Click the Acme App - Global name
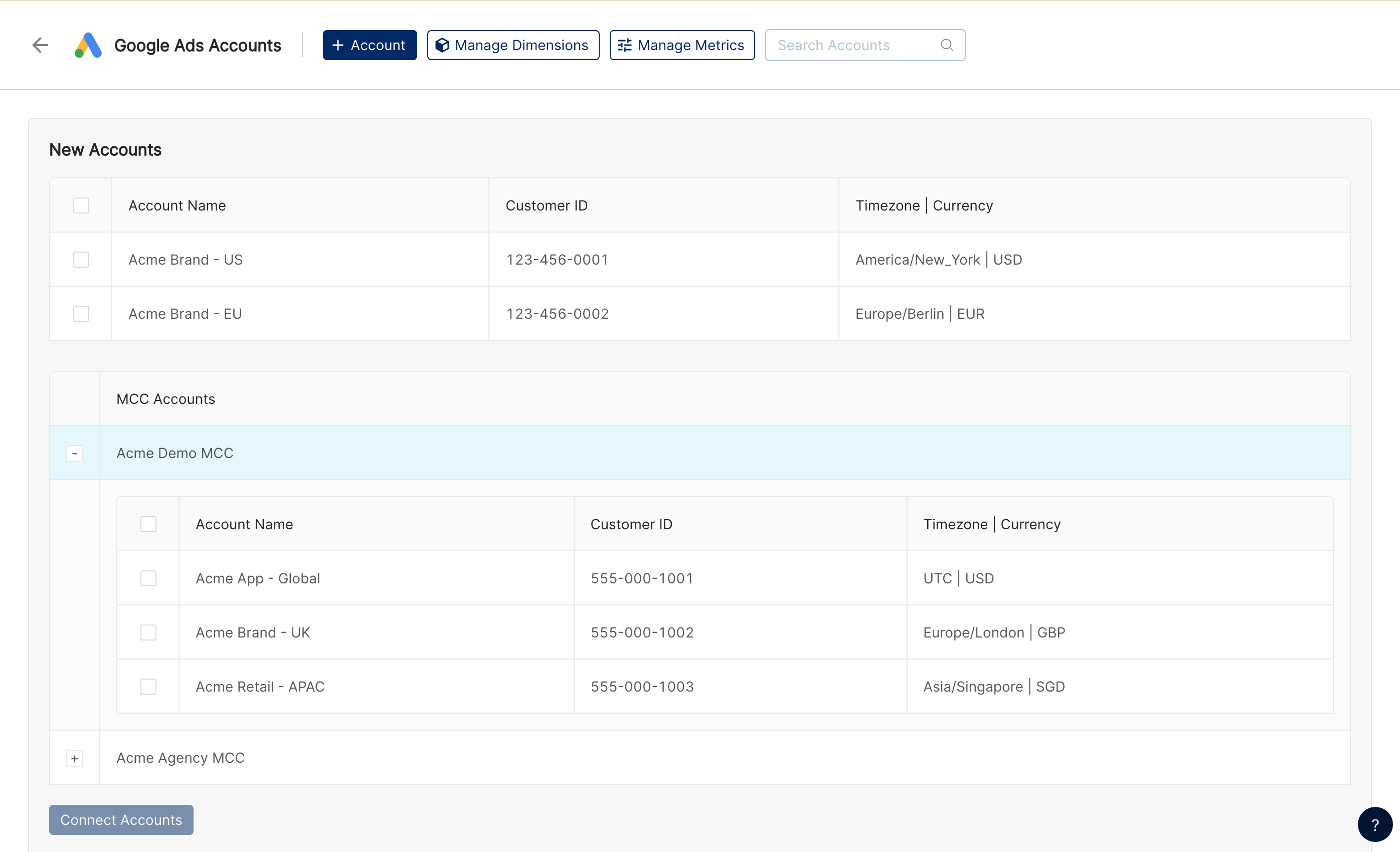This screenshot has width=1400, height=852. tap(258, 578)
